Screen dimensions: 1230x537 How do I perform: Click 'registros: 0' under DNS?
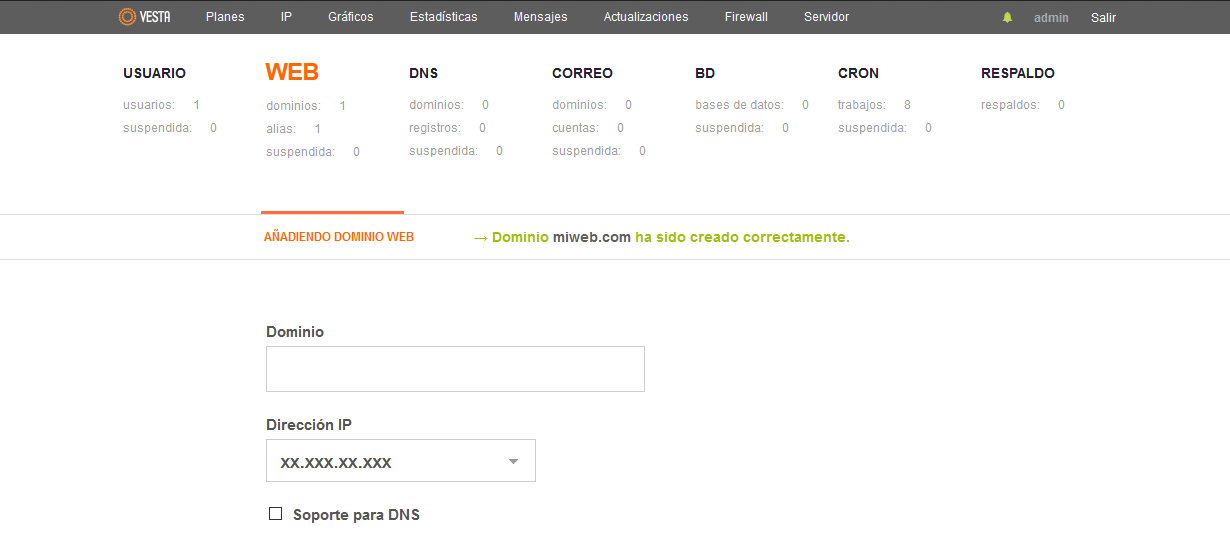[448, 128]
